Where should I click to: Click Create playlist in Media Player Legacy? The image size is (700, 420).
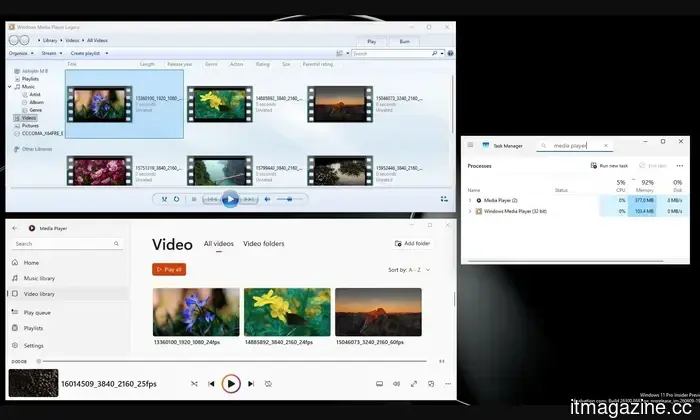pos(85,53)
